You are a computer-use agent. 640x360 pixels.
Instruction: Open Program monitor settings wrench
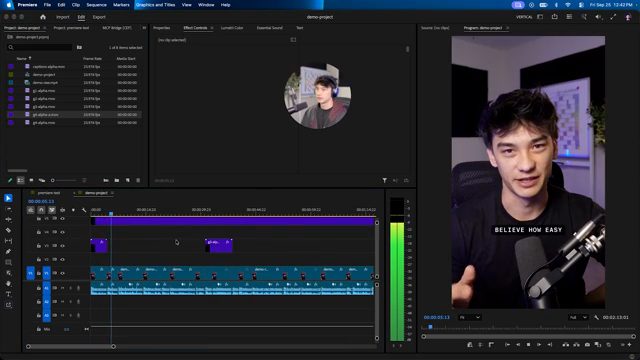tap(596, 317)
